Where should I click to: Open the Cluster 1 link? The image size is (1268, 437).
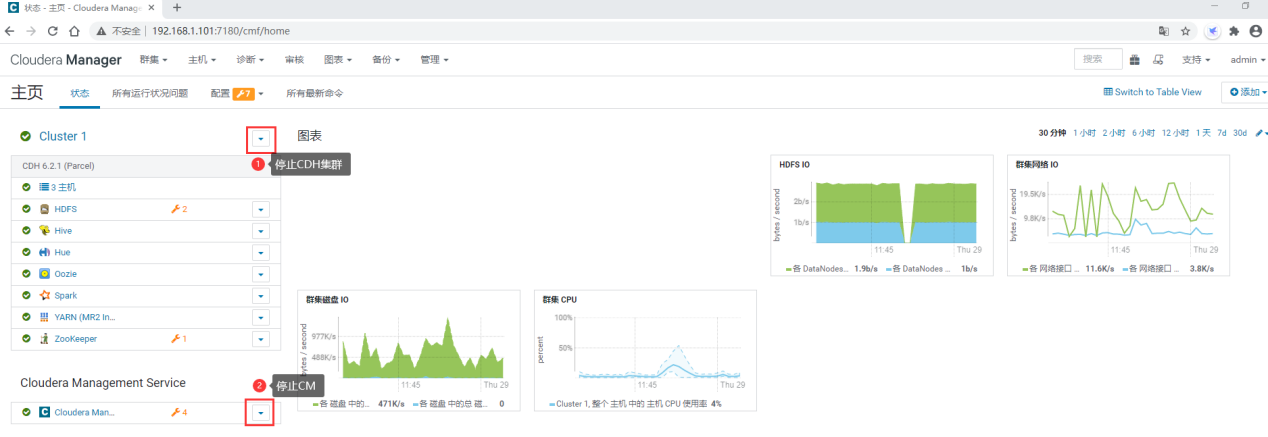[63, 136]
